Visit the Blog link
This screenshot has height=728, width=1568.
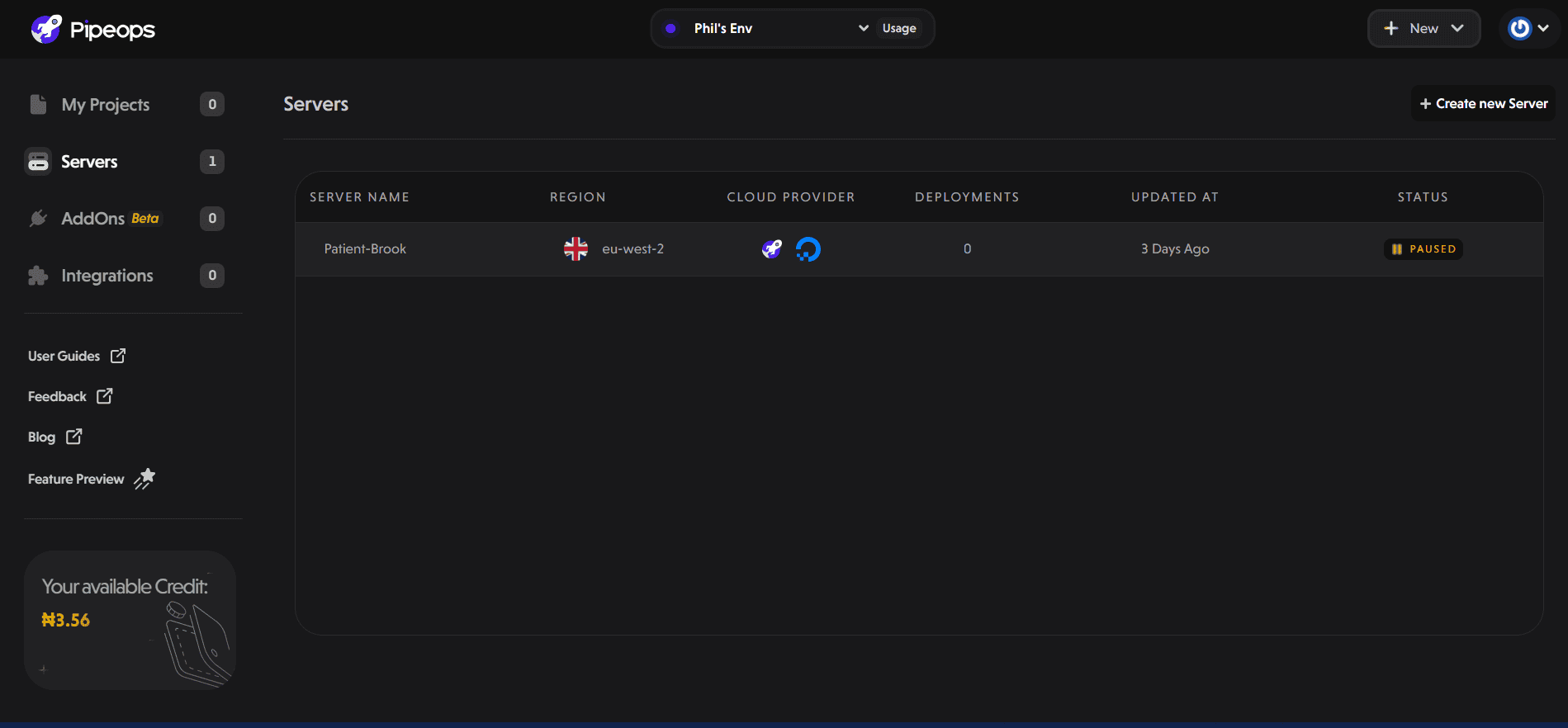(41, 437)
